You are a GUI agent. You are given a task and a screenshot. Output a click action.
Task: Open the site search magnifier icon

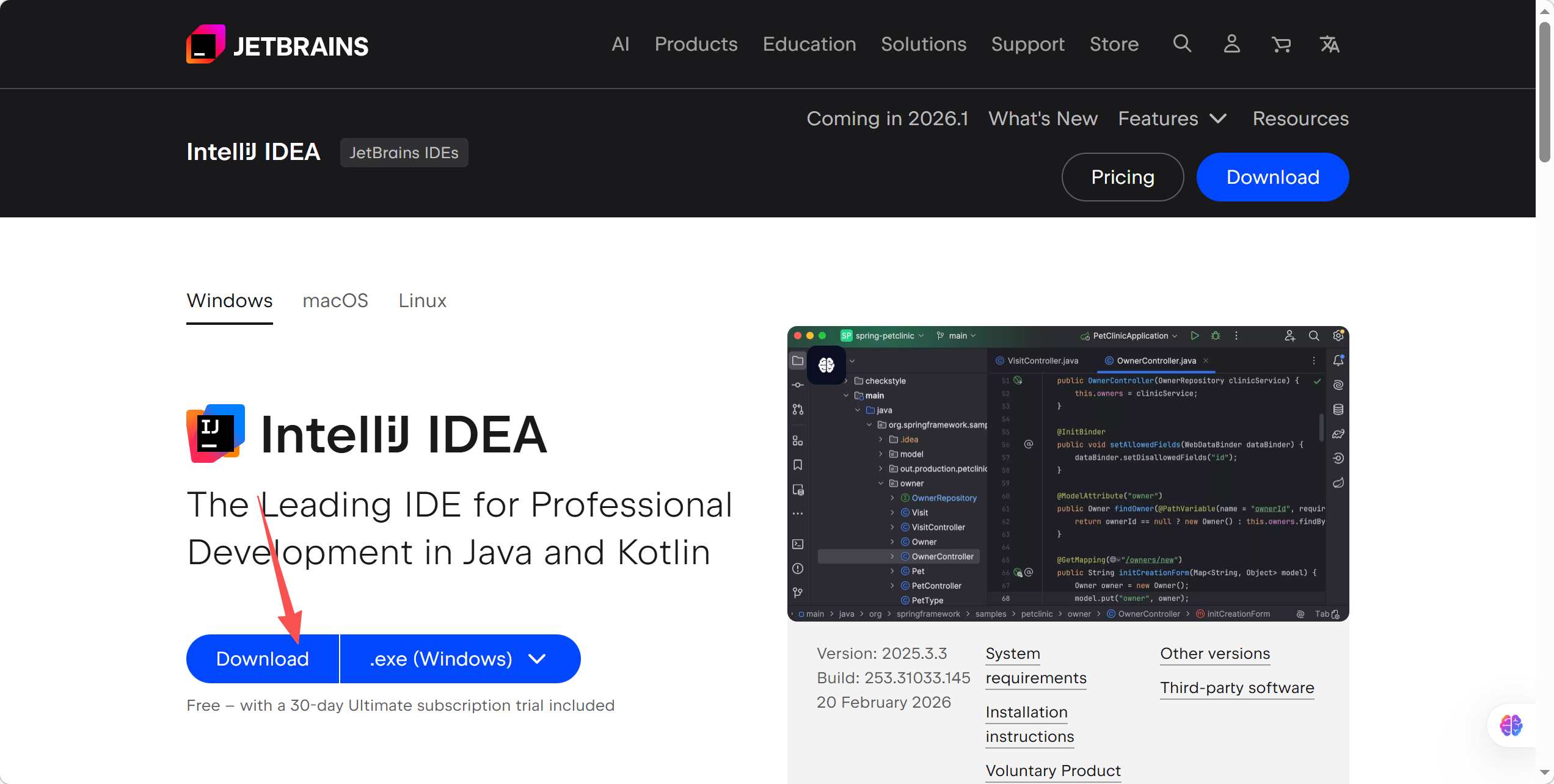point(1182,44)
